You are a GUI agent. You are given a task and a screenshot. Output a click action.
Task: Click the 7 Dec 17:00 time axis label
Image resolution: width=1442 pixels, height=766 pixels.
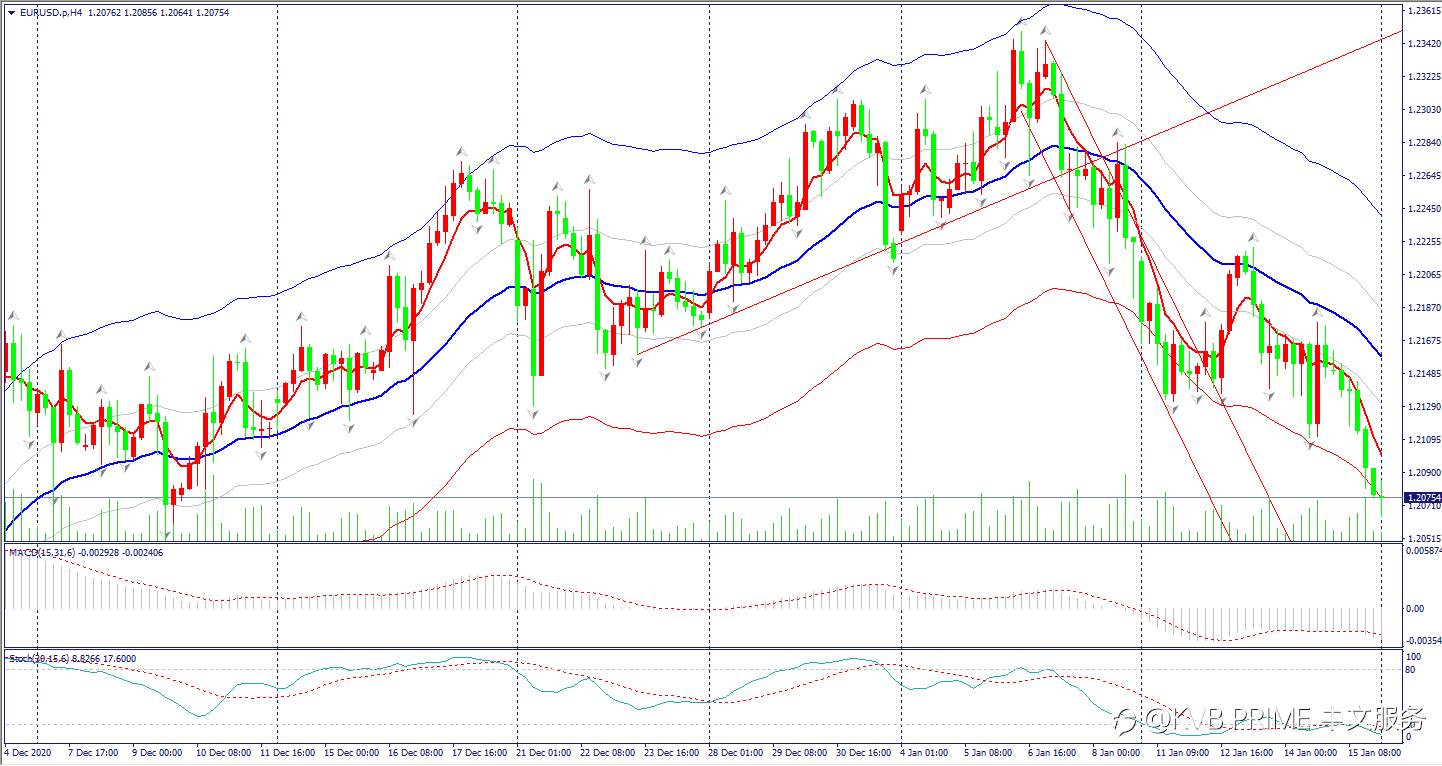(93, 753)
